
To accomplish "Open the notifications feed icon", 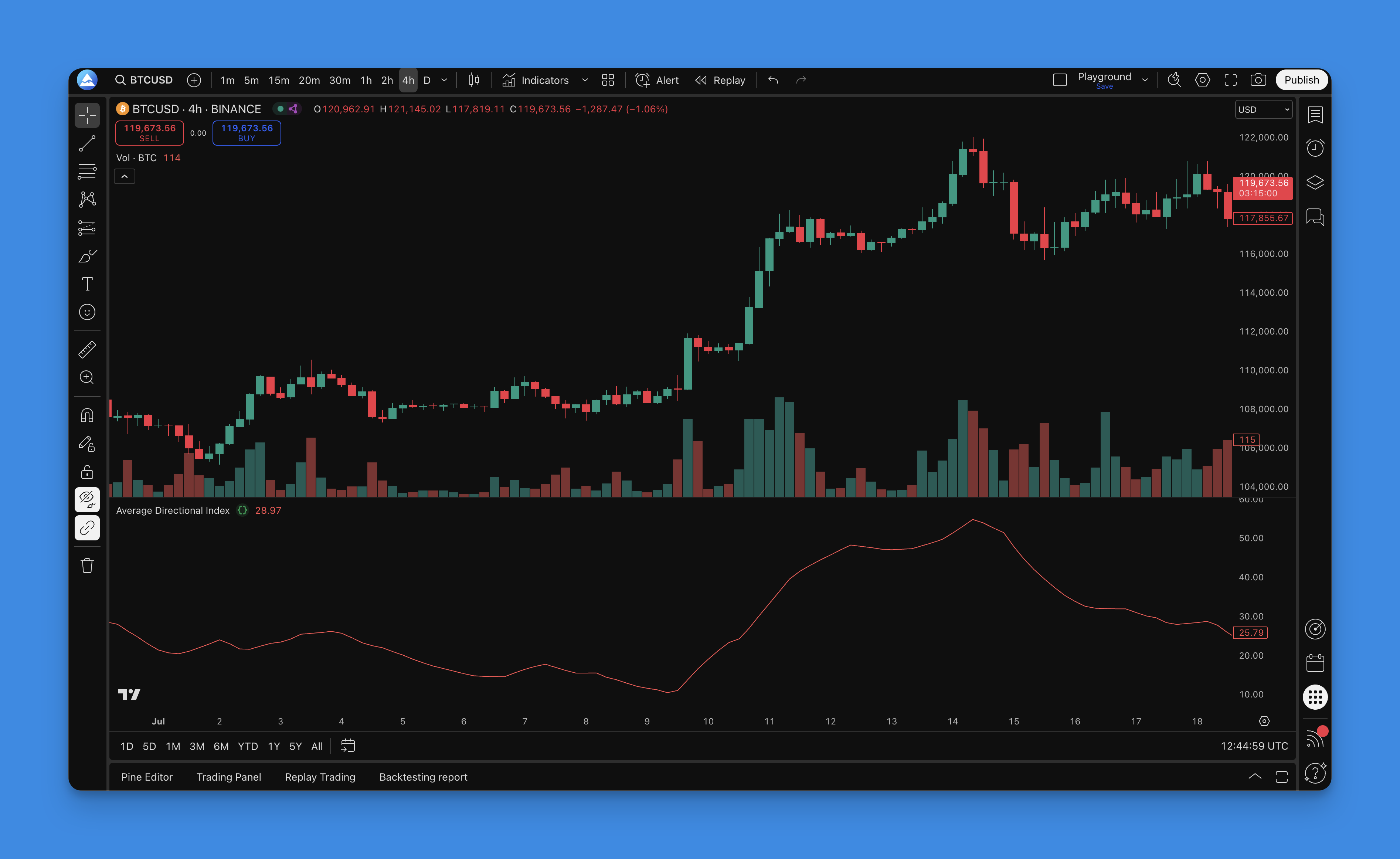I will tap(1315, 739).
